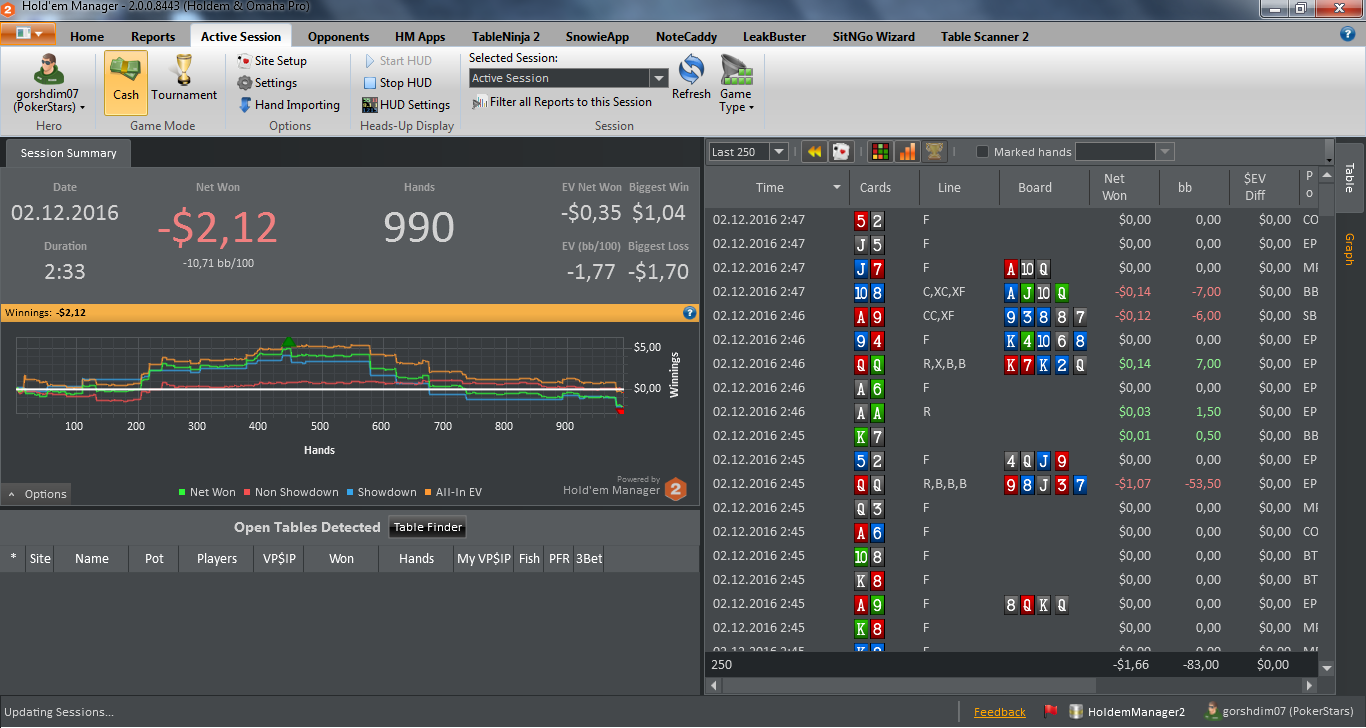Click the Stop HUD button
The image size is (1366, 728).
[x=397, y=83]
